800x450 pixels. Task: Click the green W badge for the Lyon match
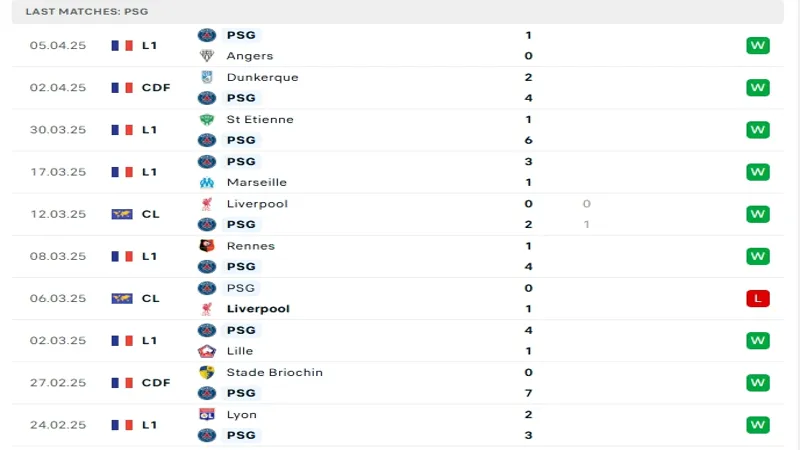pyautogui.click(x=758, y=425)
